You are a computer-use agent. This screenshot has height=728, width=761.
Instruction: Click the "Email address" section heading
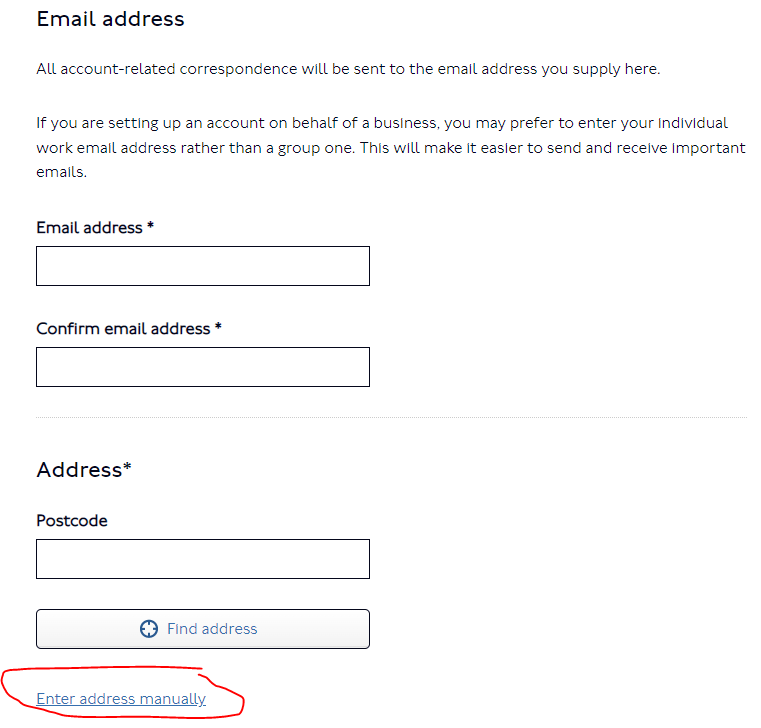(x=110, y=19)
